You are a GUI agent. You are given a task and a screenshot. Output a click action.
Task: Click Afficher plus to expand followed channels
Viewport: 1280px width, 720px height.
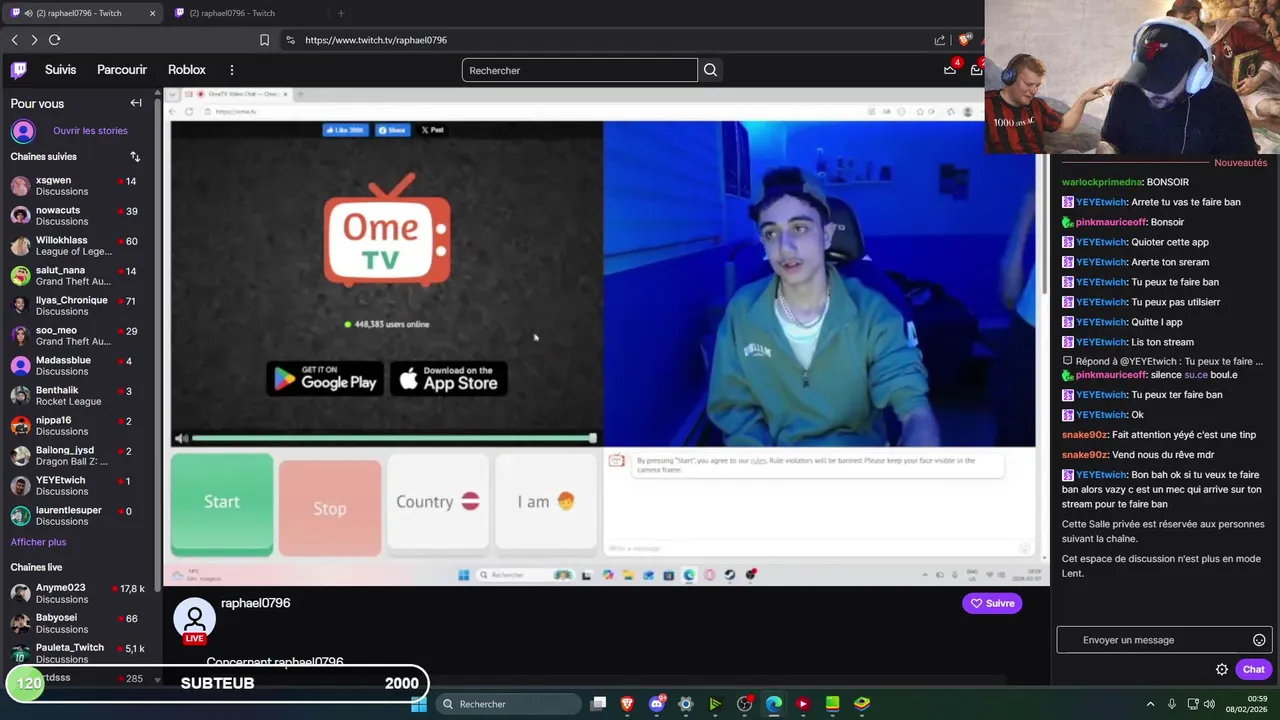pyautogui.click(x=38, y=542)
